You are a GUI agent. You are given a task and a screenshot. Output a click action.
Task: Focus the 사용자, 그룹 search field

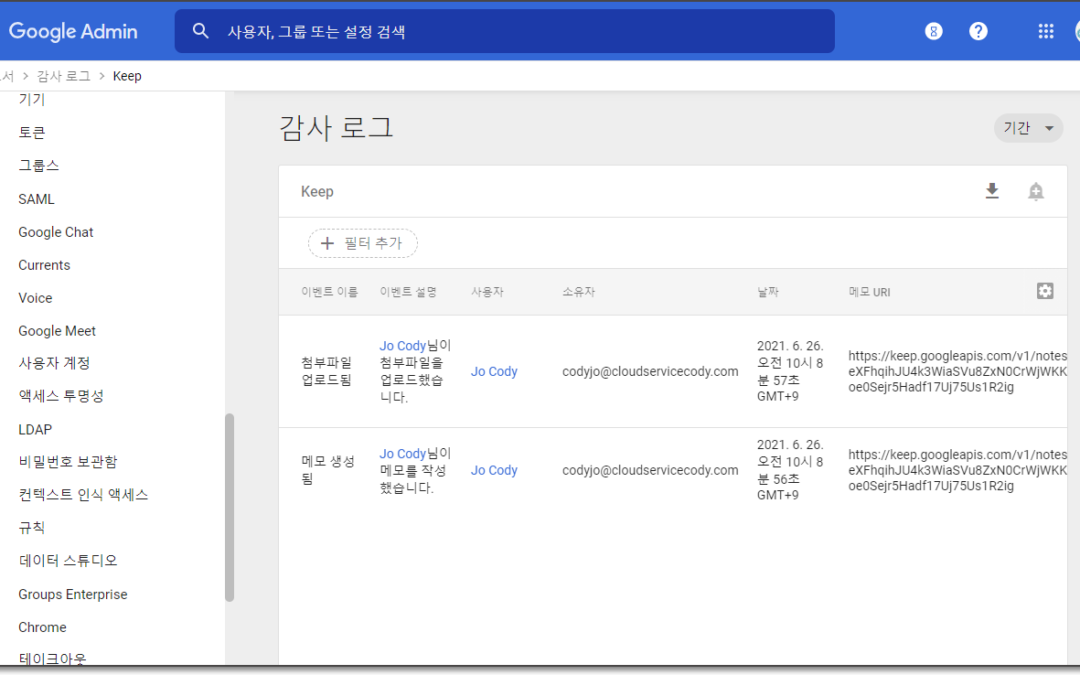[504, 31]
